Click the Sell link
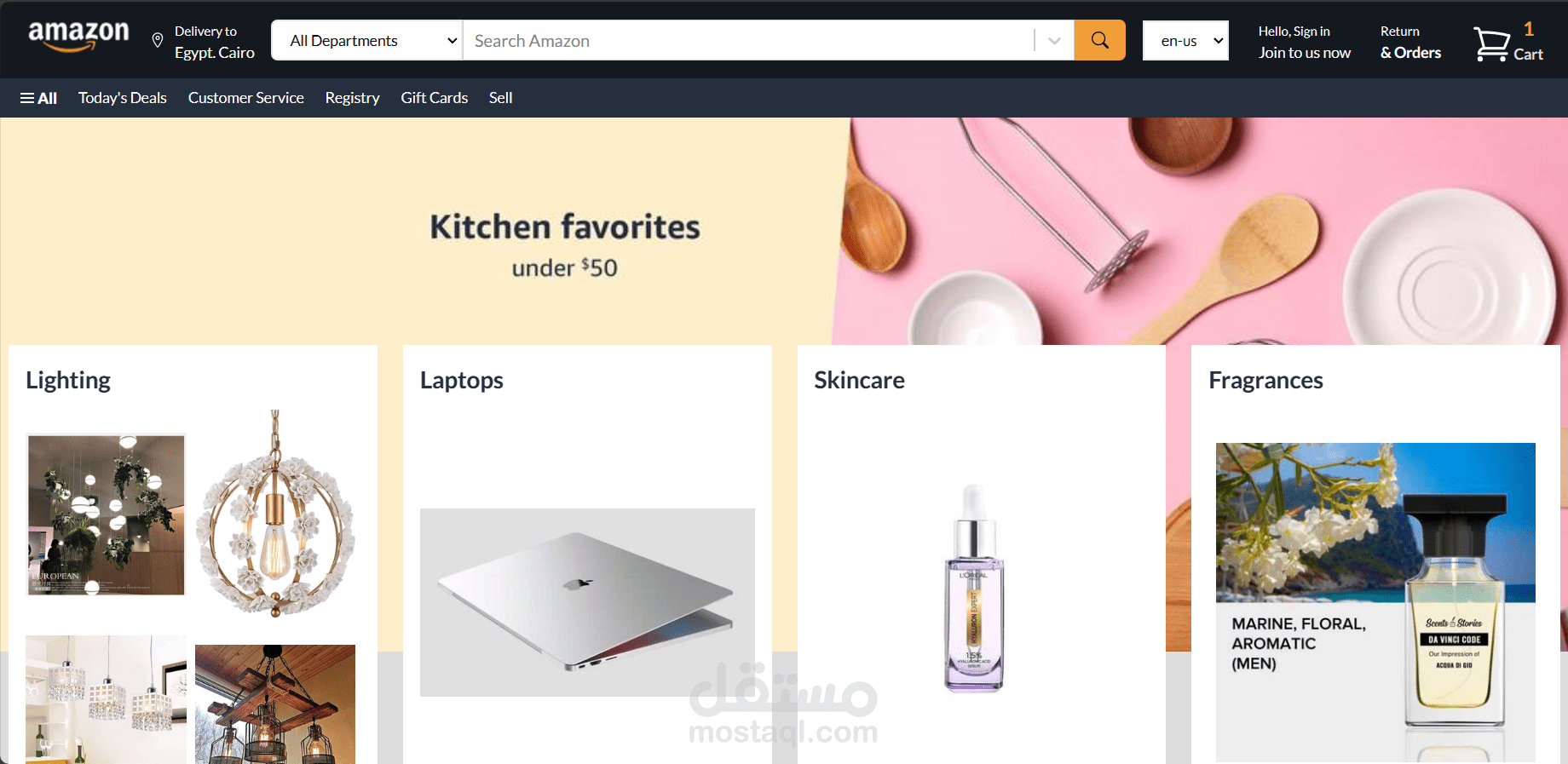This screenshot has height=764, width=1568. (501, 98)
